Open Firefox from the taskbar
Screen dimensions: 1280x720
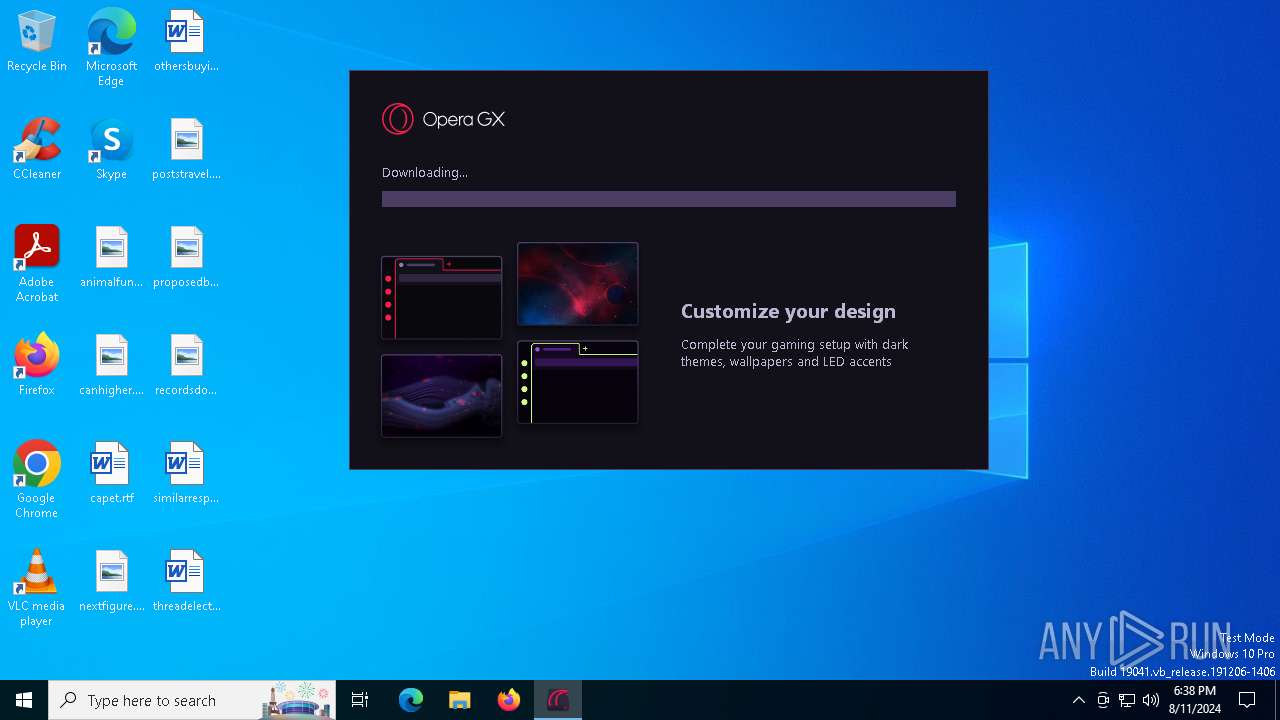pos(509,700)
